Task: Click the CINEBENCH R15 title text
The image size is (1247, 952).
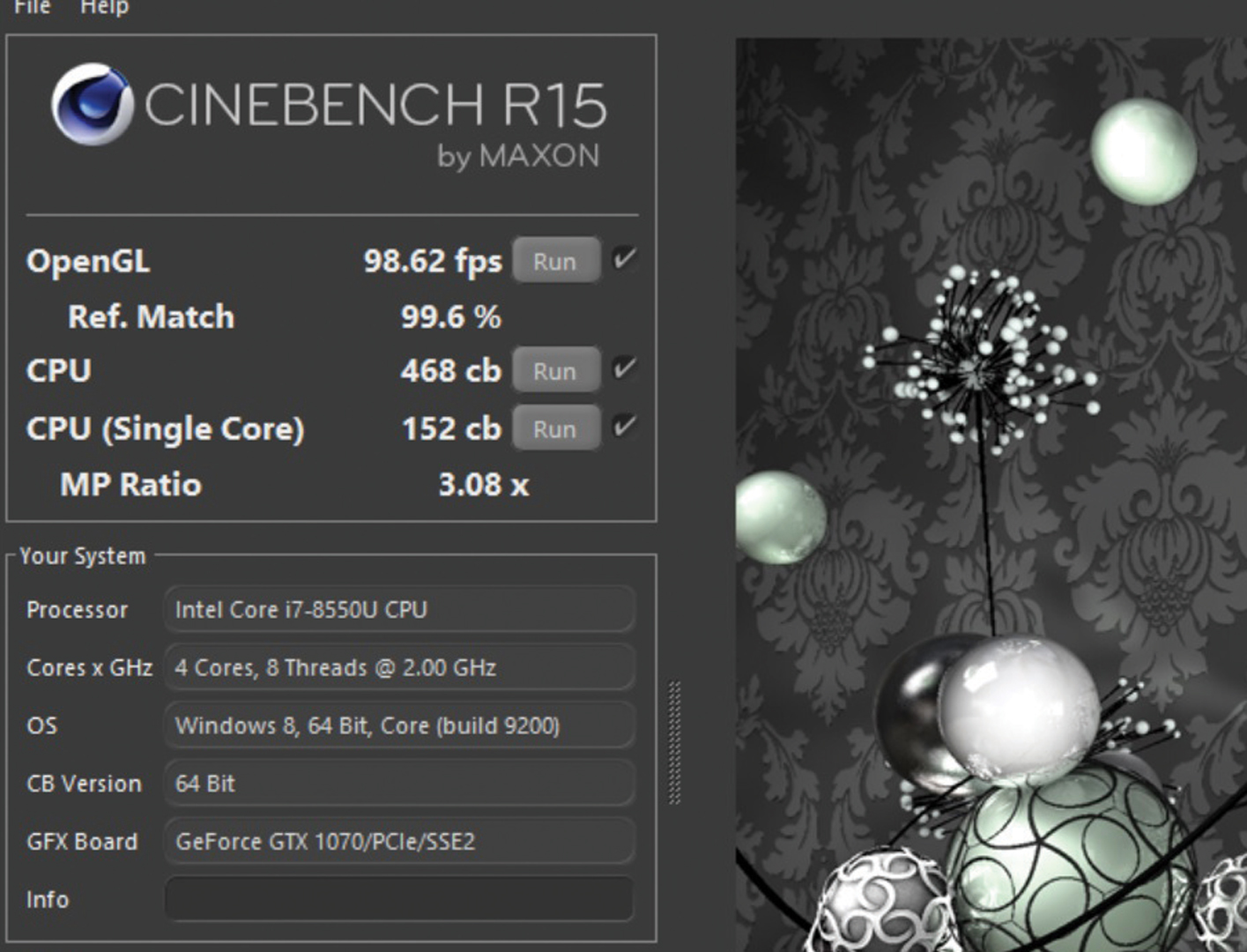Action: pyautogui.click(x=375, y=106)
